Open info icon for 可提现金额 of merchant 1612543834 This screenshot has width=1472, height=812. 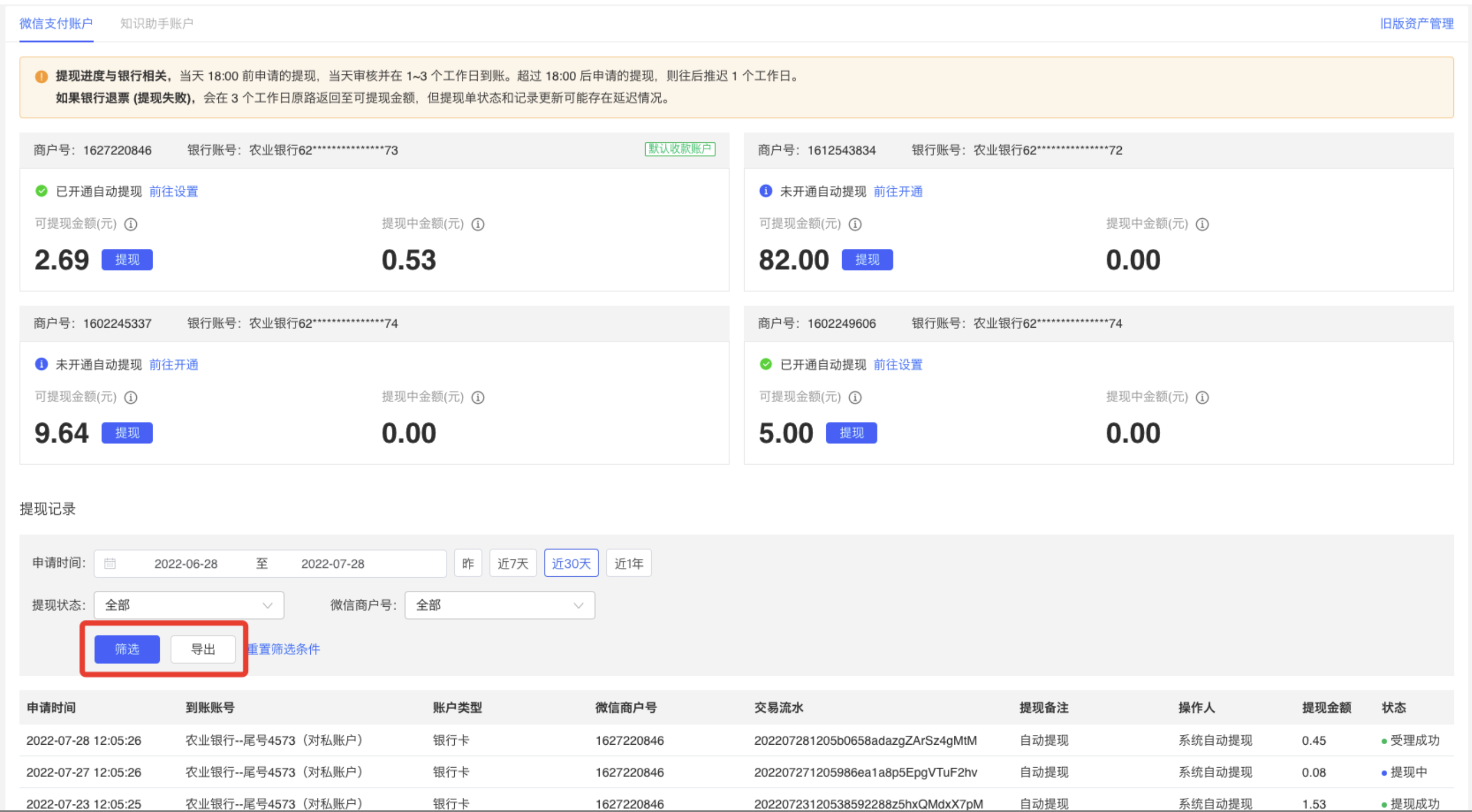point(855,224)
